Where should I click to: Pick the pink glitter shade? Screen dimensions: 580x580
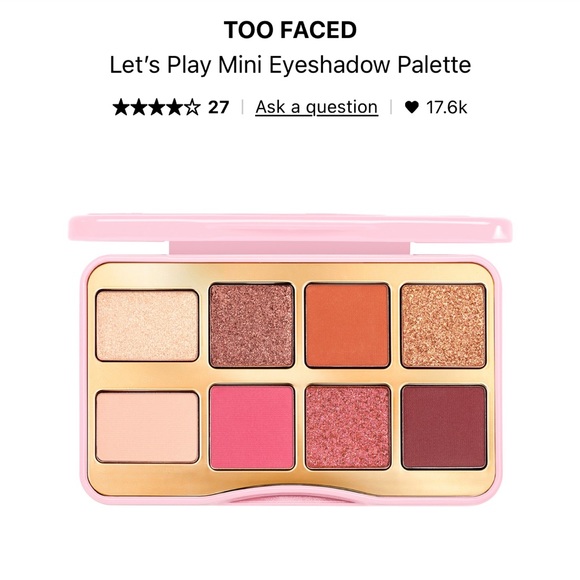347,427
